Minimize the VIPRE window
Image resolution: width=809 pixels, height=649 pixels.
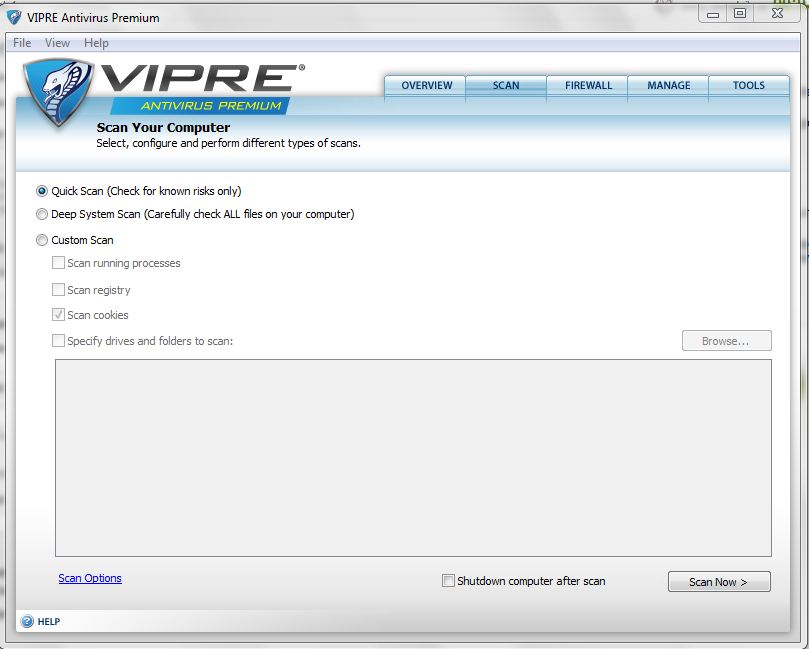tap(713, 14)
